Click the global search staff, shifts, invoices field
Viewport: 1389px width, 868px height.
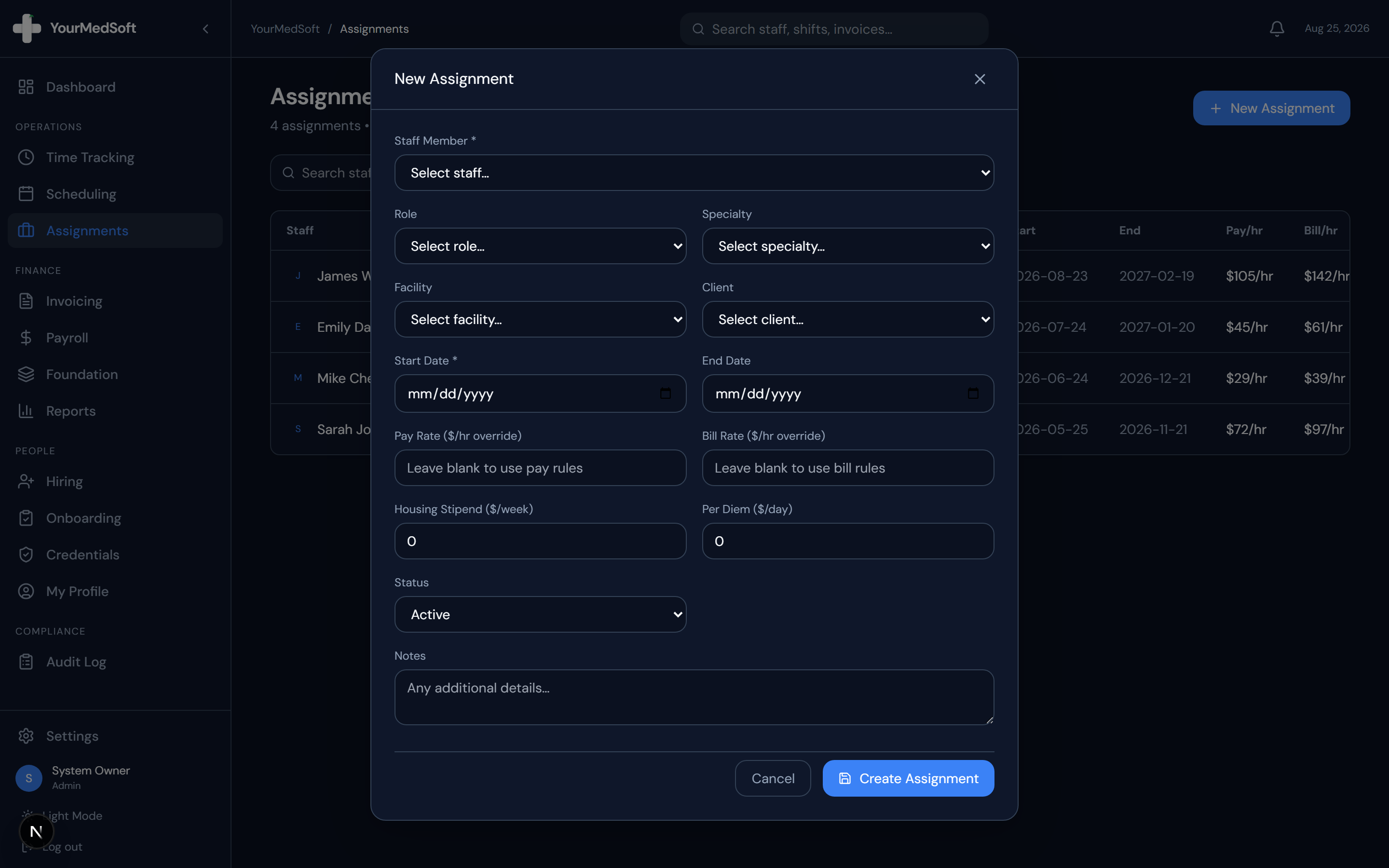[x=834, y=29]
